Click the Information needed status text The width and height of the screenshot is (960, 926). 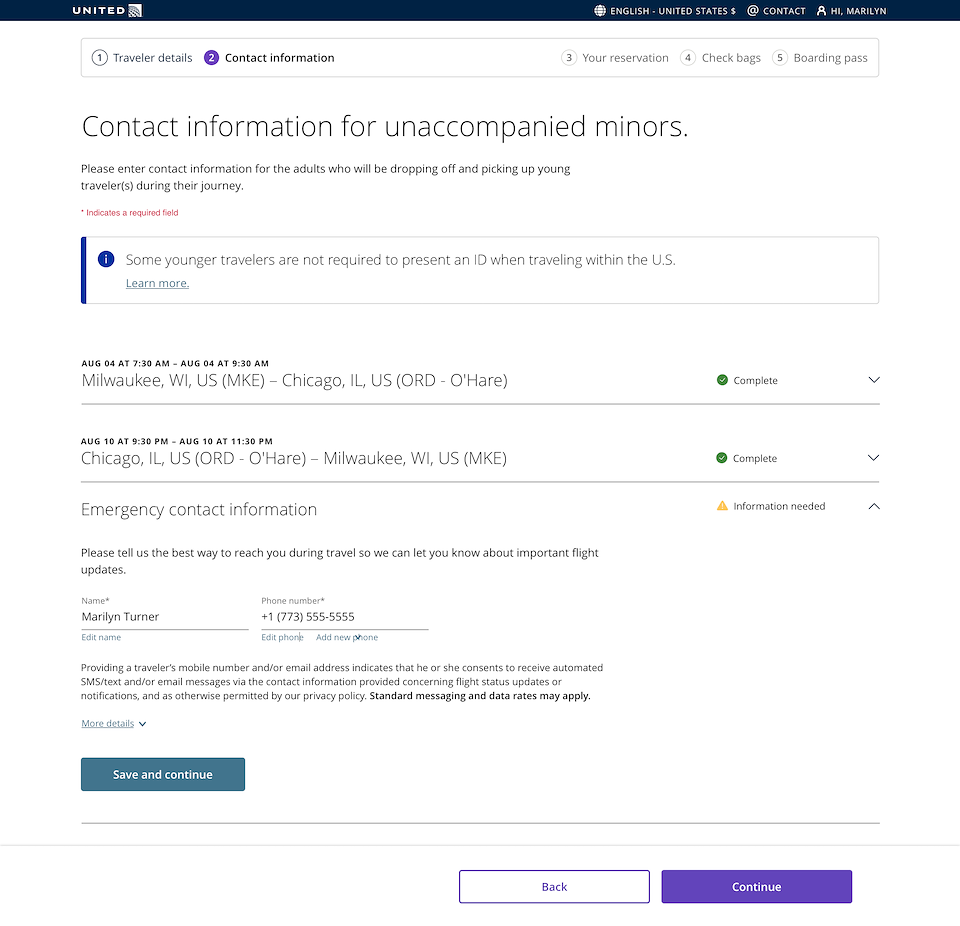point(779,506)
